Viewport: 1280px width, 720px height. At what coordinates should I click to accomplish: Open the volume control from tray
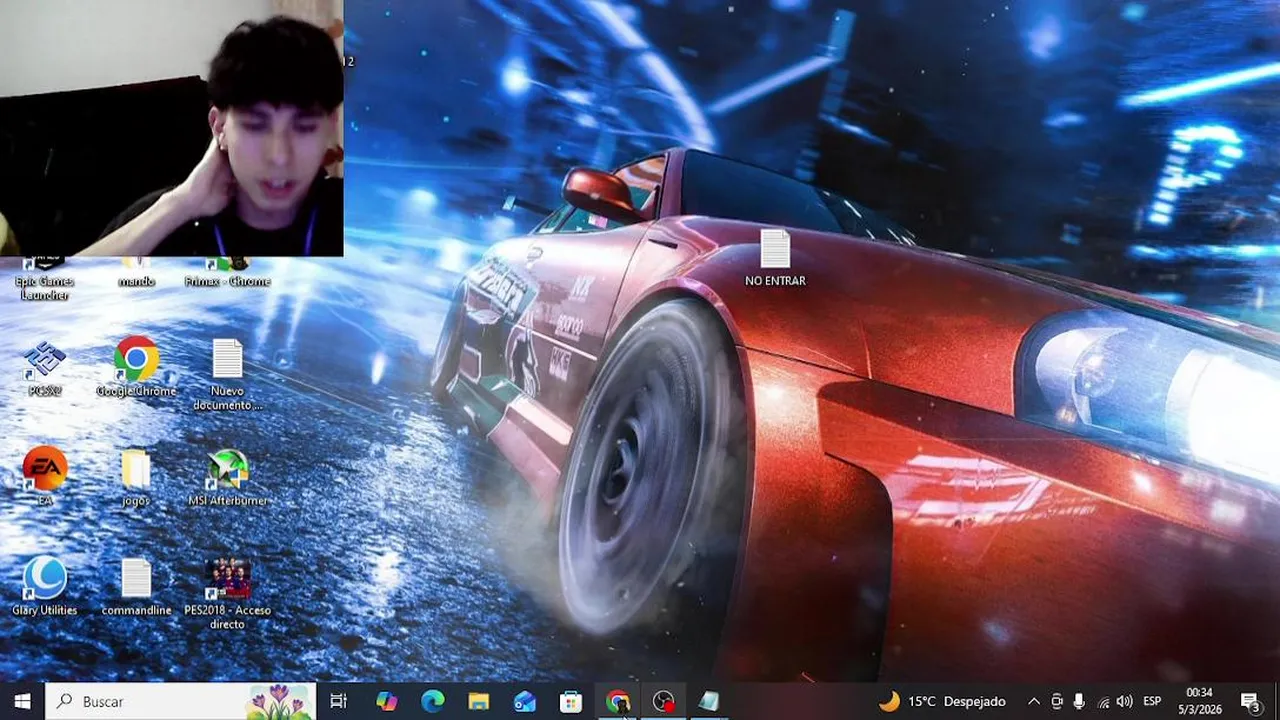click(1125, 701)
